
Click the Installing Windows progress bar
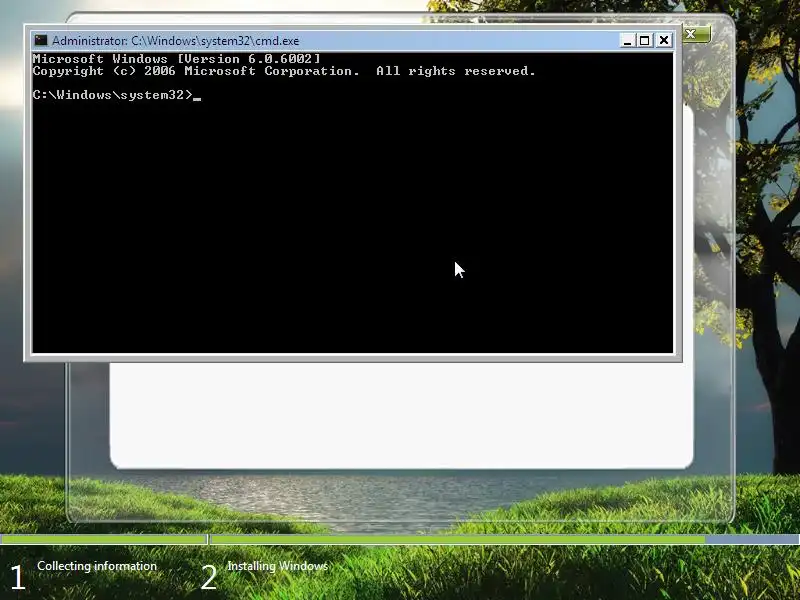pos(505,539)
